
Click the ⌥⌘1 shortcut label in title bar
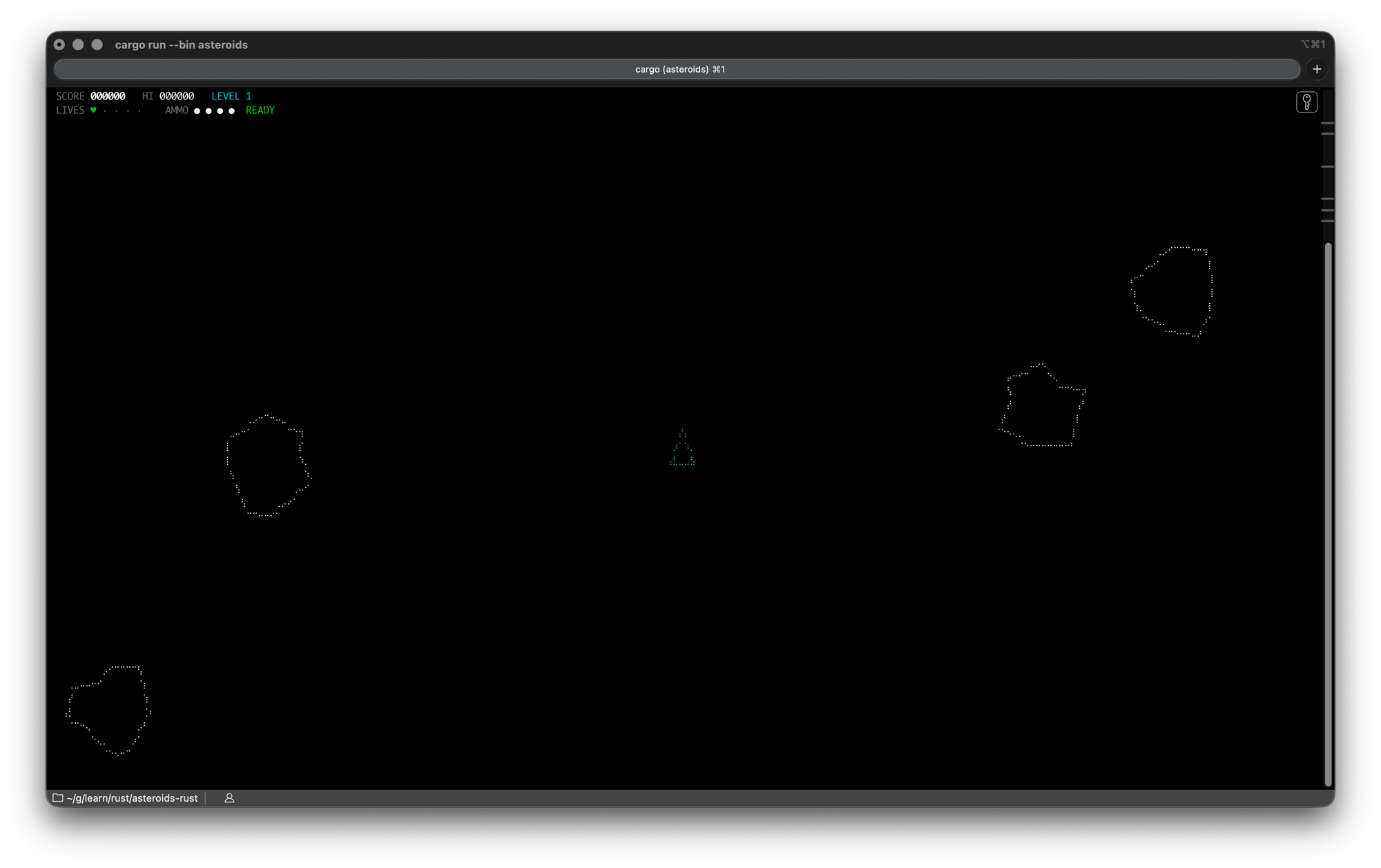point(1312,44)
